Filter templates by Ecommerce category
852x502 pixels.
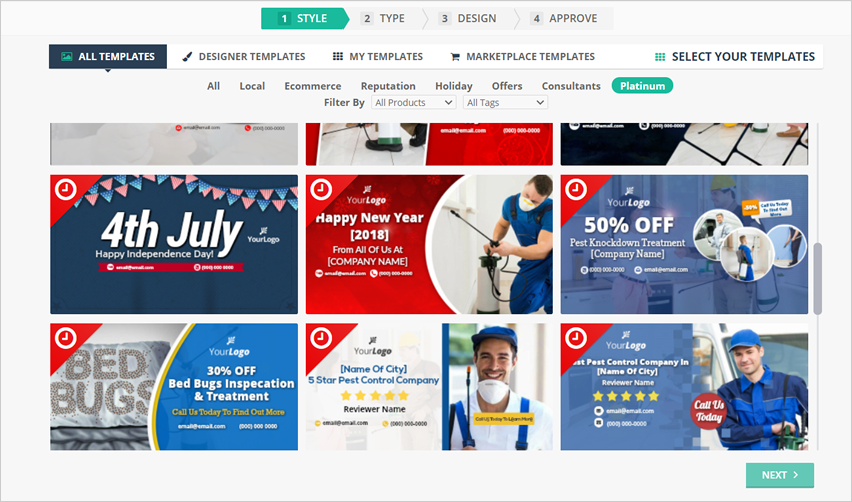(x=312, y=86)
